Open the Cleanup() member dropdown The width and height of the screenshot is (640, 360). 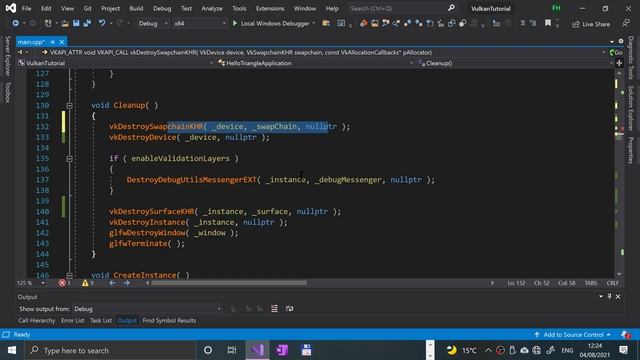515,63
